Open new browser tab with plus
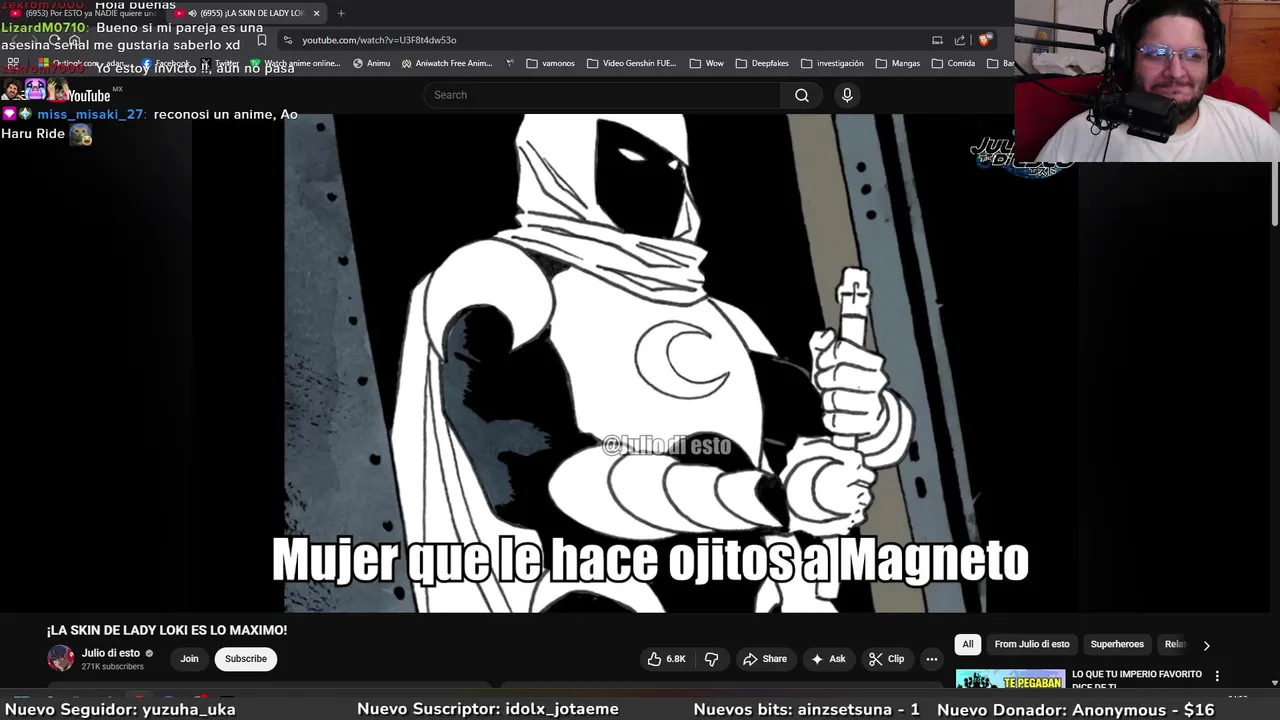Screen dimensions: 1280x720 pos(341,13)
